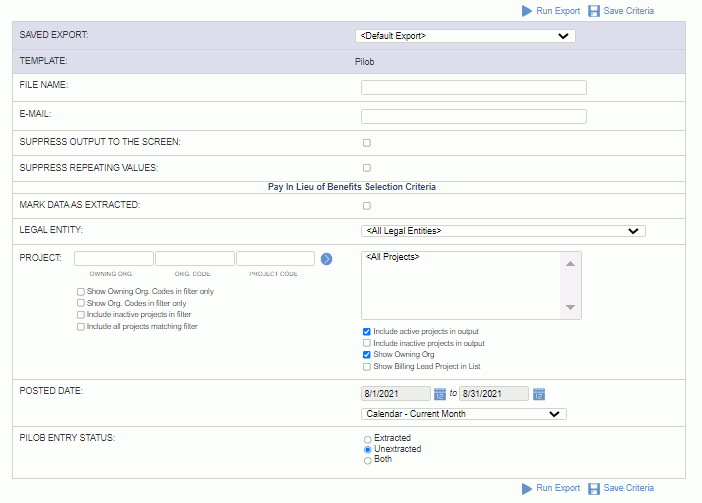Check Show Billing Lead Project in List
This screenshot has width=702, height=503.
pyautogui.click(x=367, y=367)
